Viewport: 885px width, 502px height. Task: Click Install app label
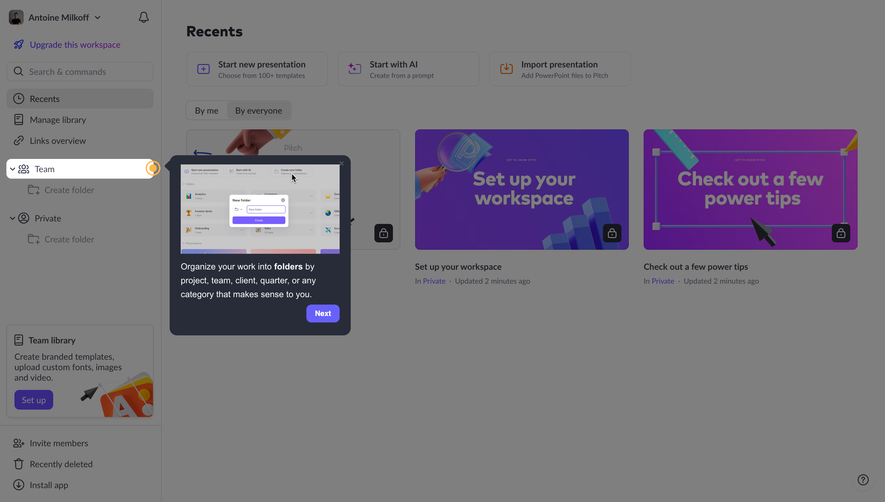coord(49,485)
